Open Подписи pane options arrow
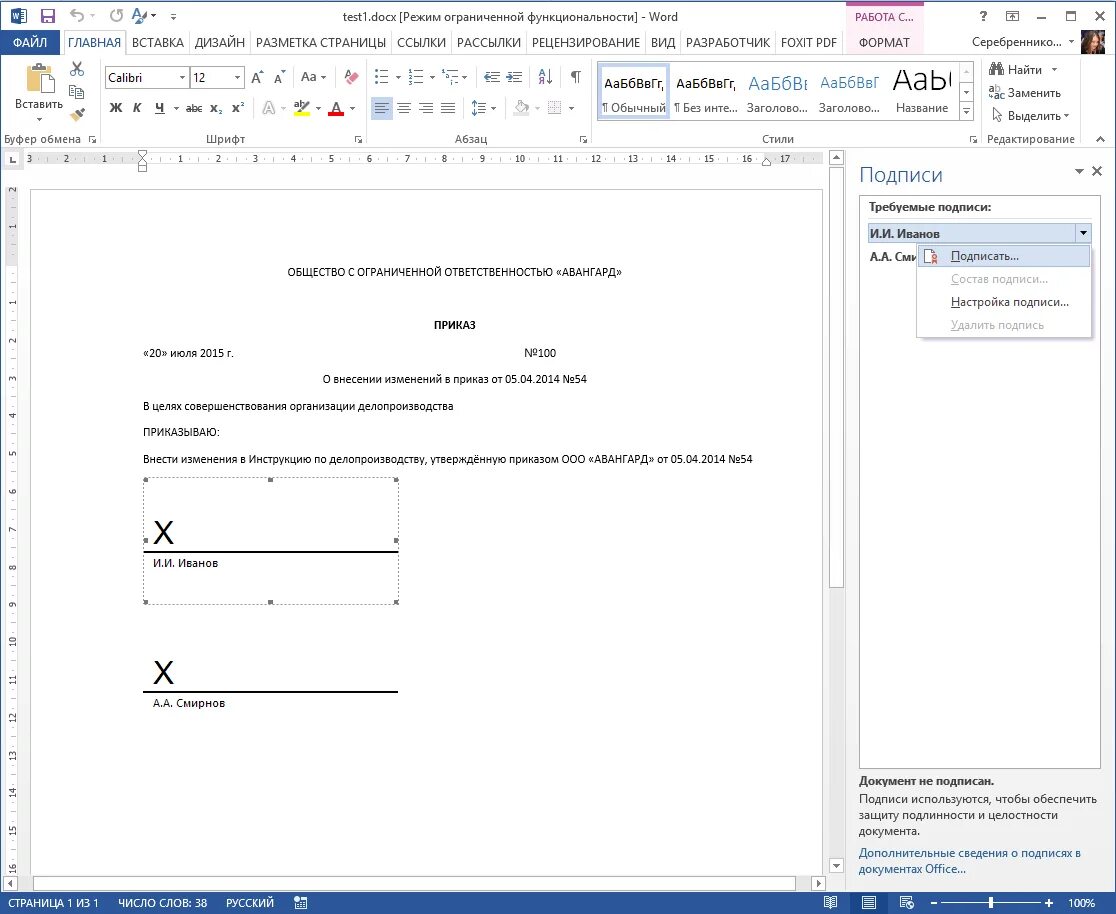 point(1079,172)
